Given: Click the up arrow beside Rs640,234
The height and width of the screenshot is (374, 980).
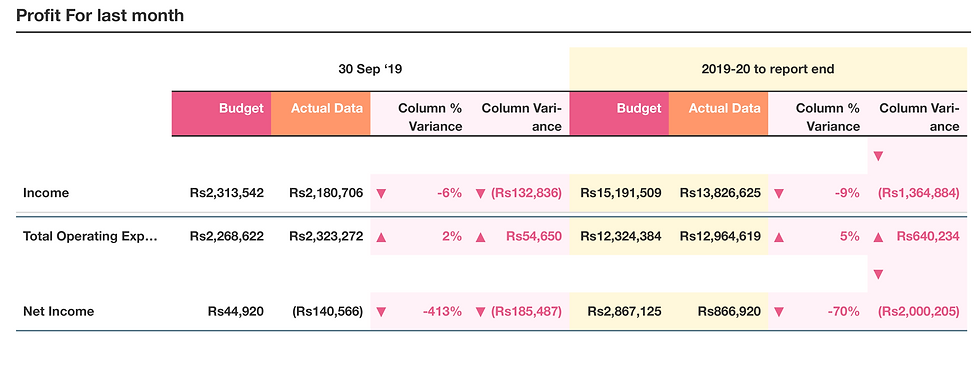Looking at the screenshot, I should coord(878,237).
